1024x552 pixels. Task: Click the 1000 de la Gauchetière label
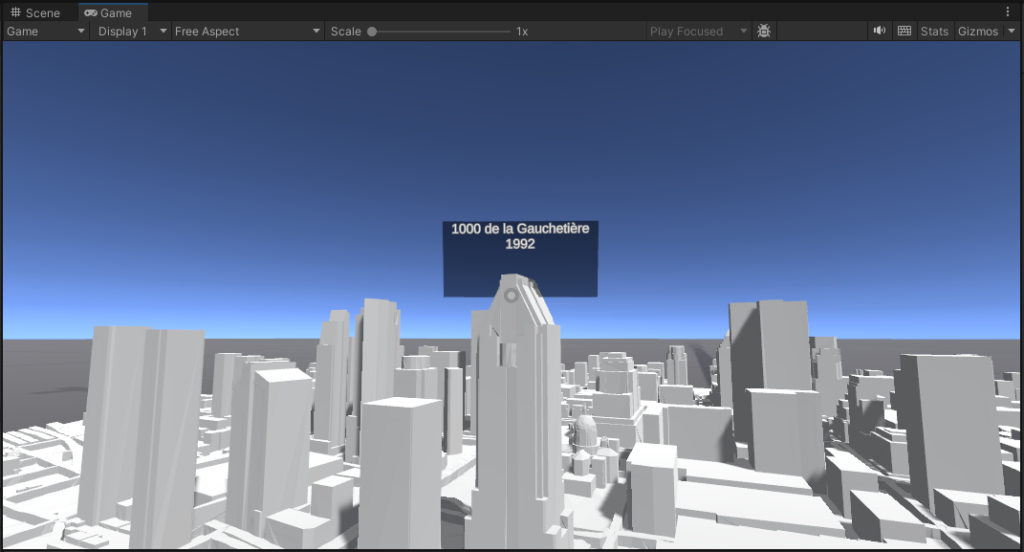520,229
